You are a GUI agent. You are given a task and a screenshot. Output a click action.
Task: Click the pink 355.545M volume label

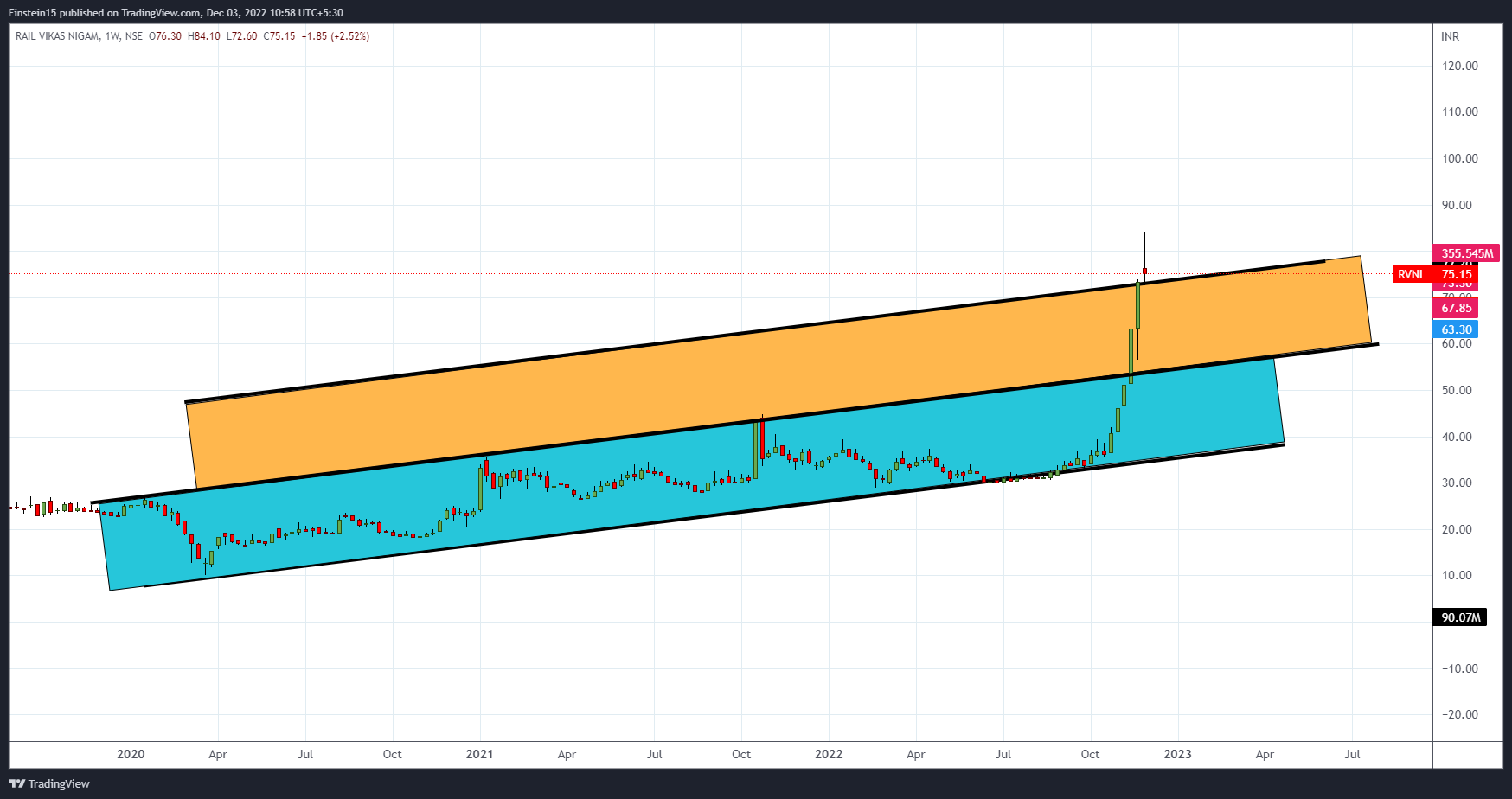(x=1466, y=253)
